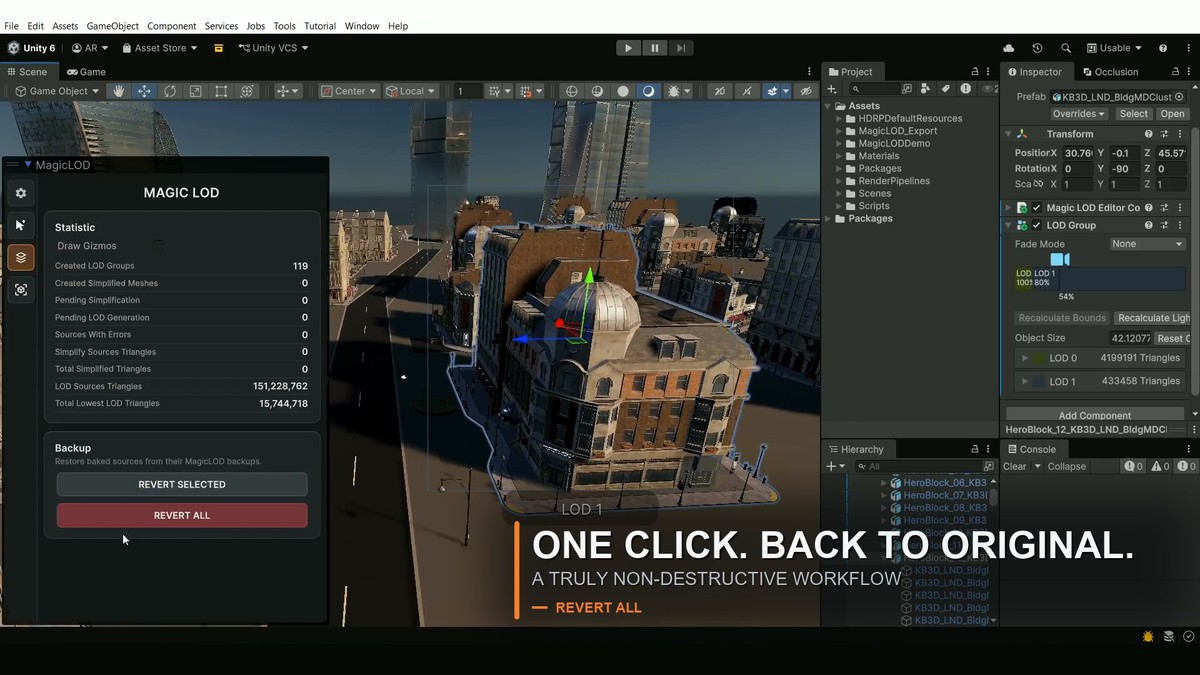Click the REVERT ALL button
1200x675 pixels.
click(182, 515)
